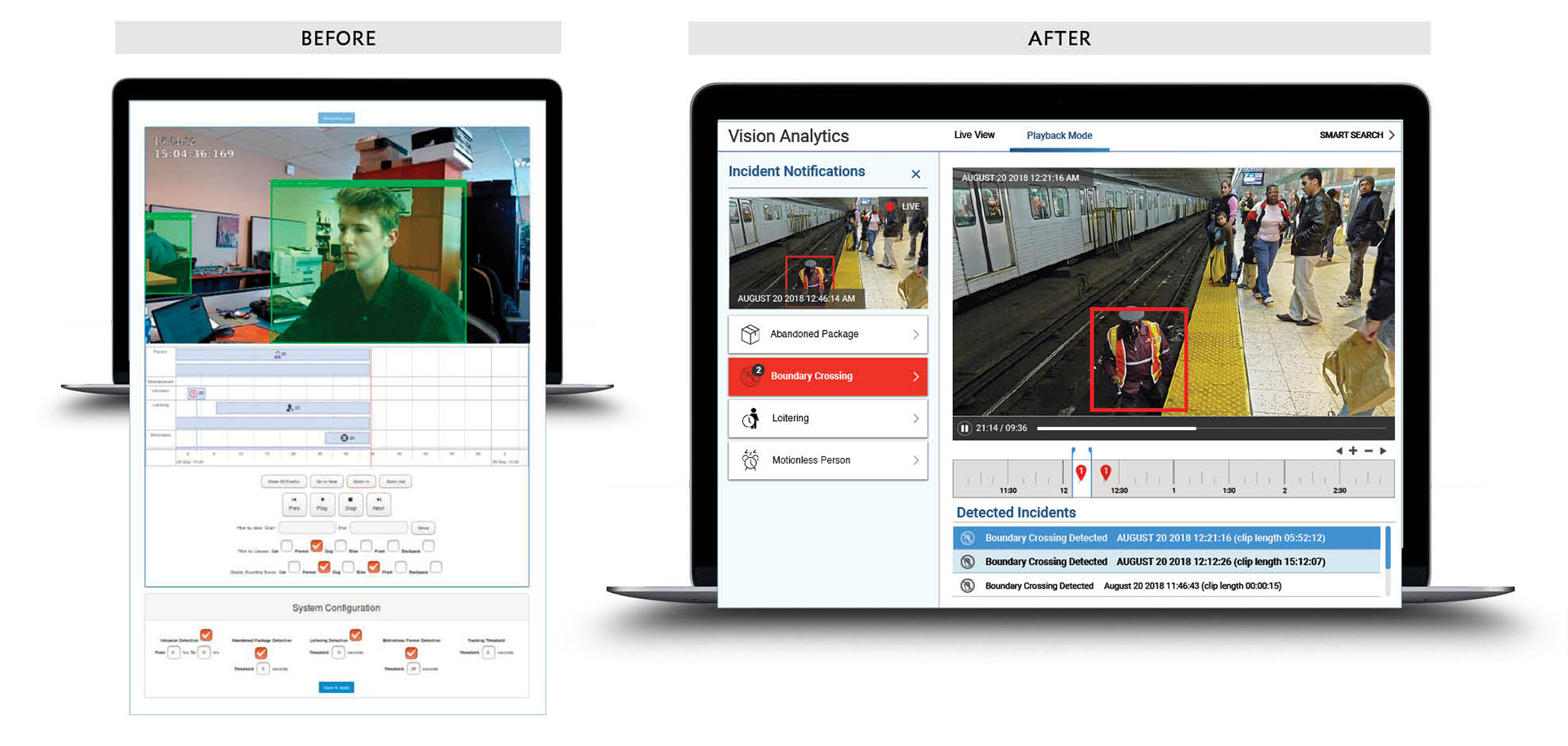This screenshot has height=746, width=1568.
Task: Toggle Abandoned Package Detection checkbox
Action: (x=261, y=653)
